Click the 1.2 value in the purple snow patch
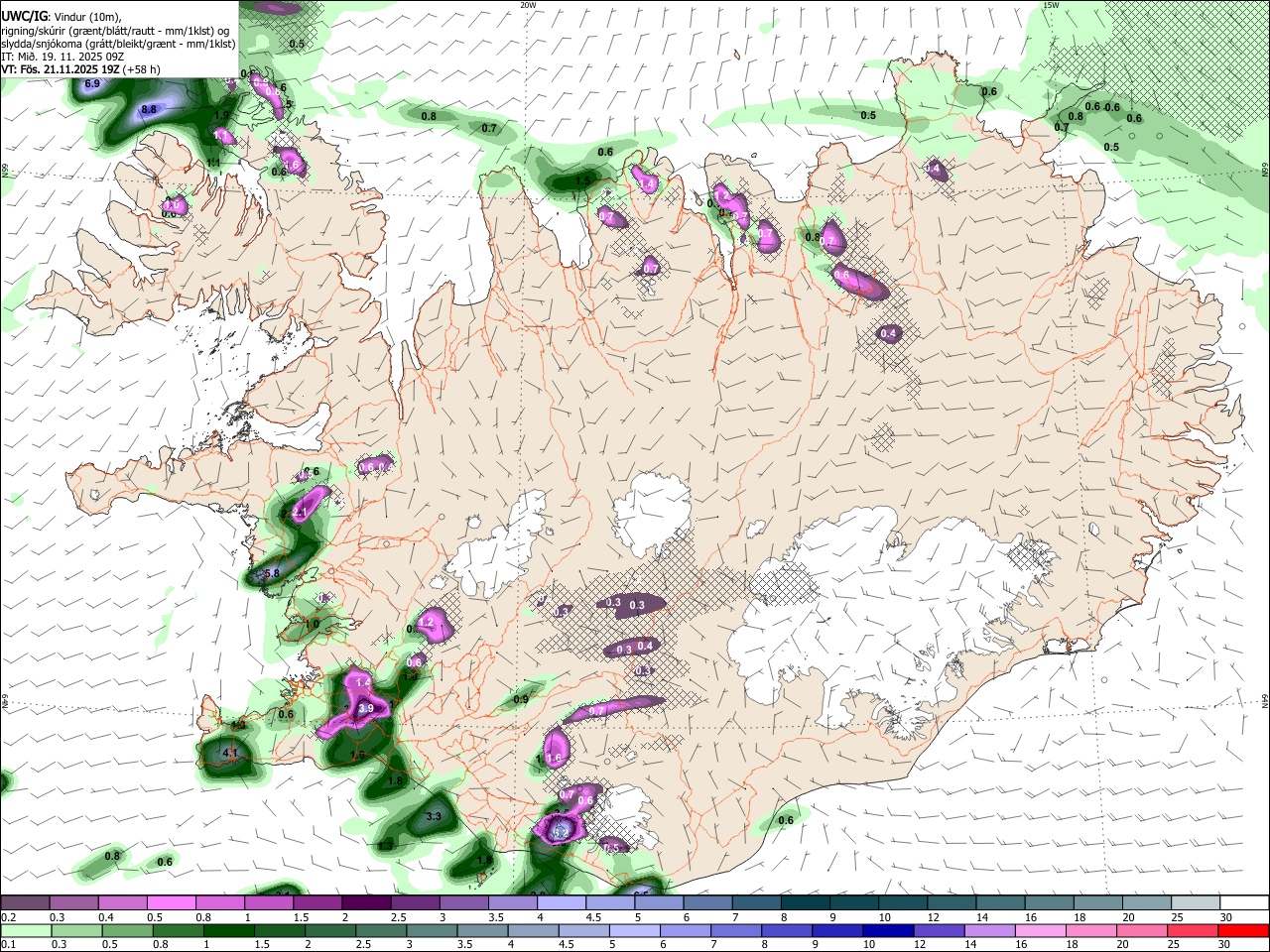Image resolution: width=1270 pixels, height=952 pixels. click(x=428, y=622)
